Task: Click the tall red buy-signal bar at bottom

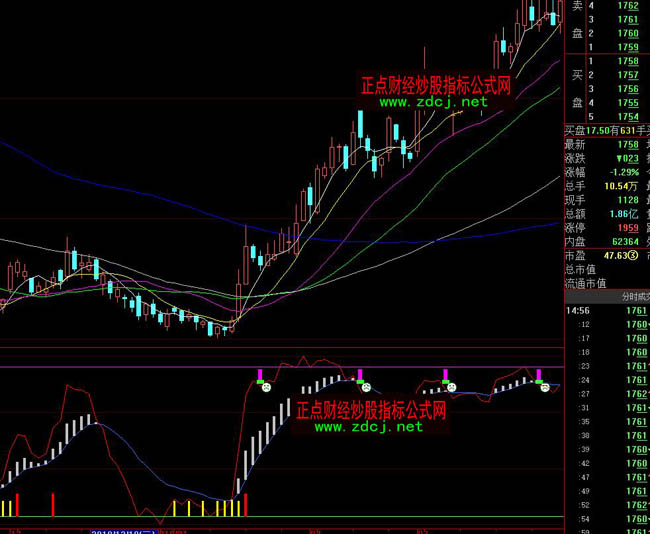Action: (x=247, y=504)
